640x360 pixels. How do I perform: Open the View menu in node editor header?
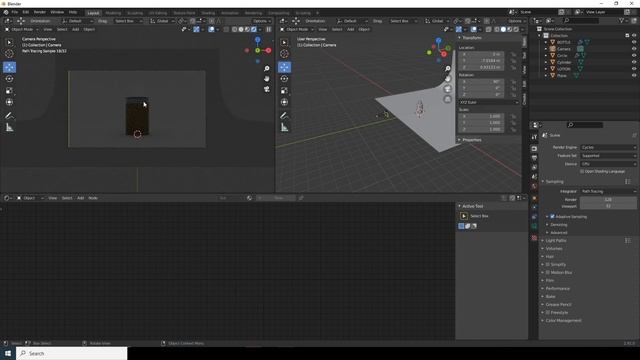(53, 198)
